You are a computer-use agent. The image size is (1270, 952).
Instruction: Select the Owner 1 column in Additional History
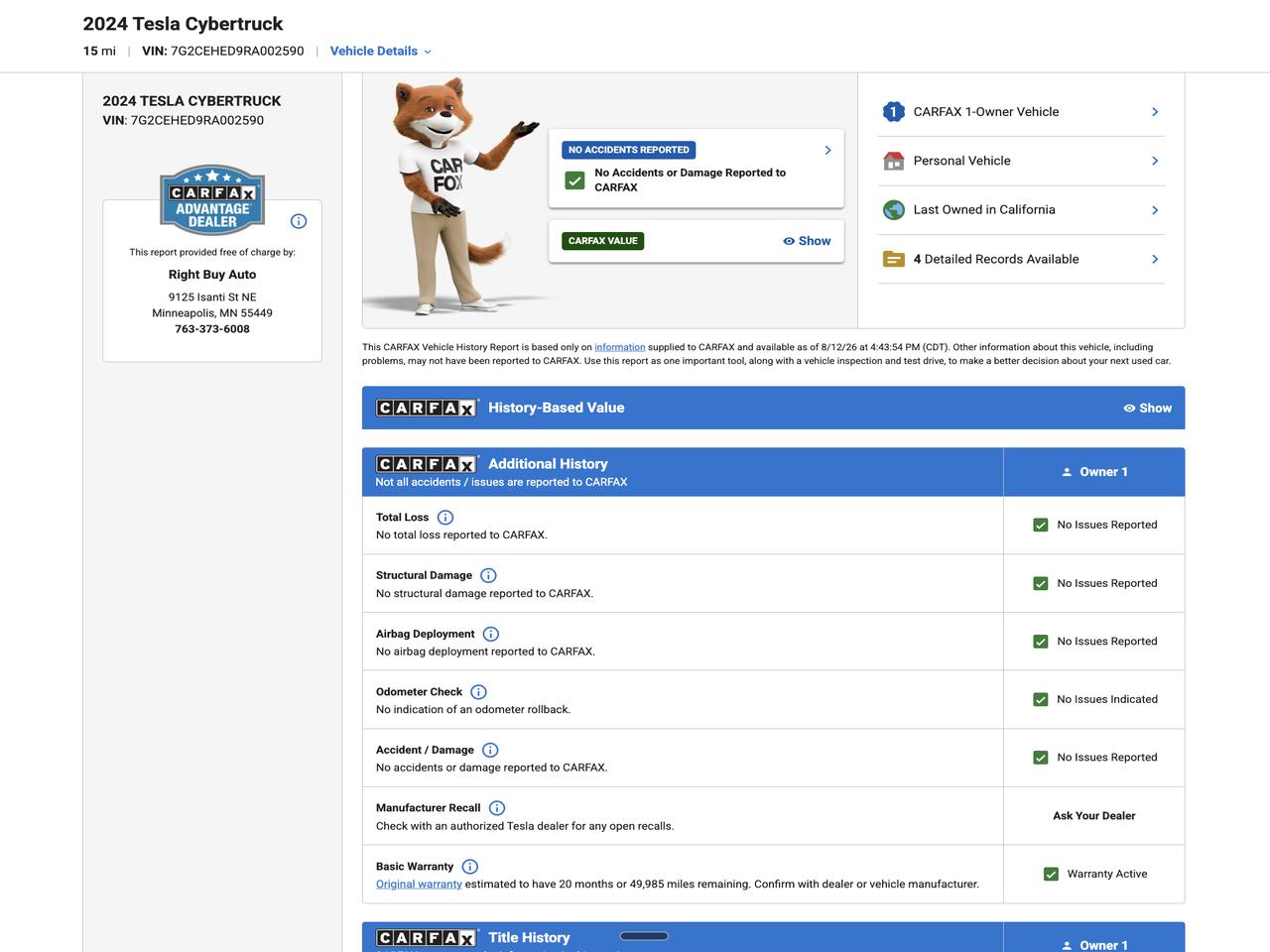pos(1094,472)
